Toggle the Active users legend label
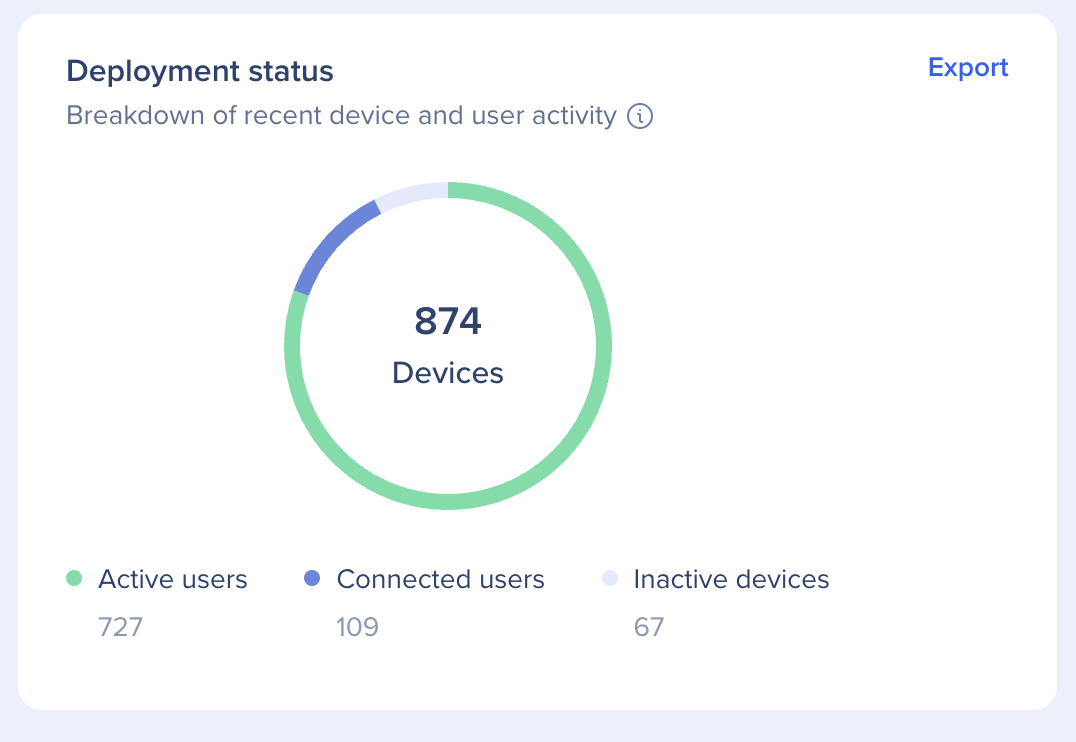 (x=172, y=579)
